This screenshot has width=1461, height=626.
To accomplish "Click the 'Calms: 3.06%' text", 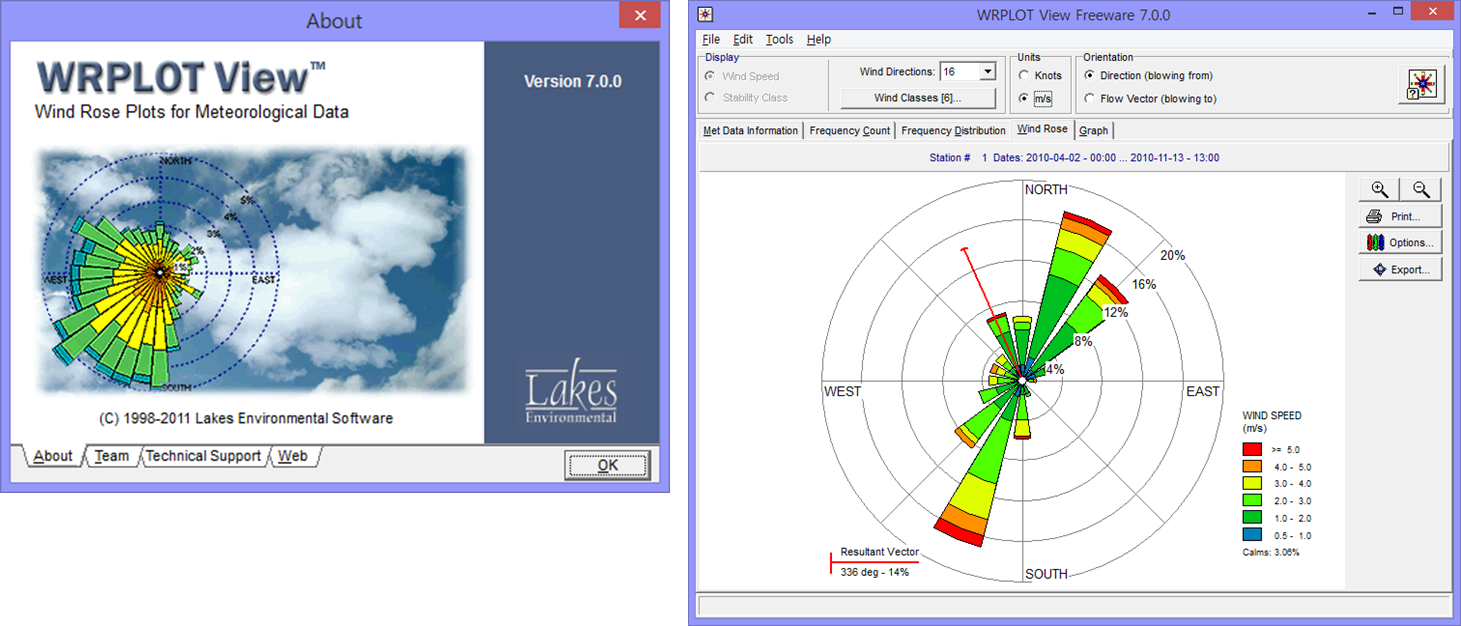I will (1271, 552).
